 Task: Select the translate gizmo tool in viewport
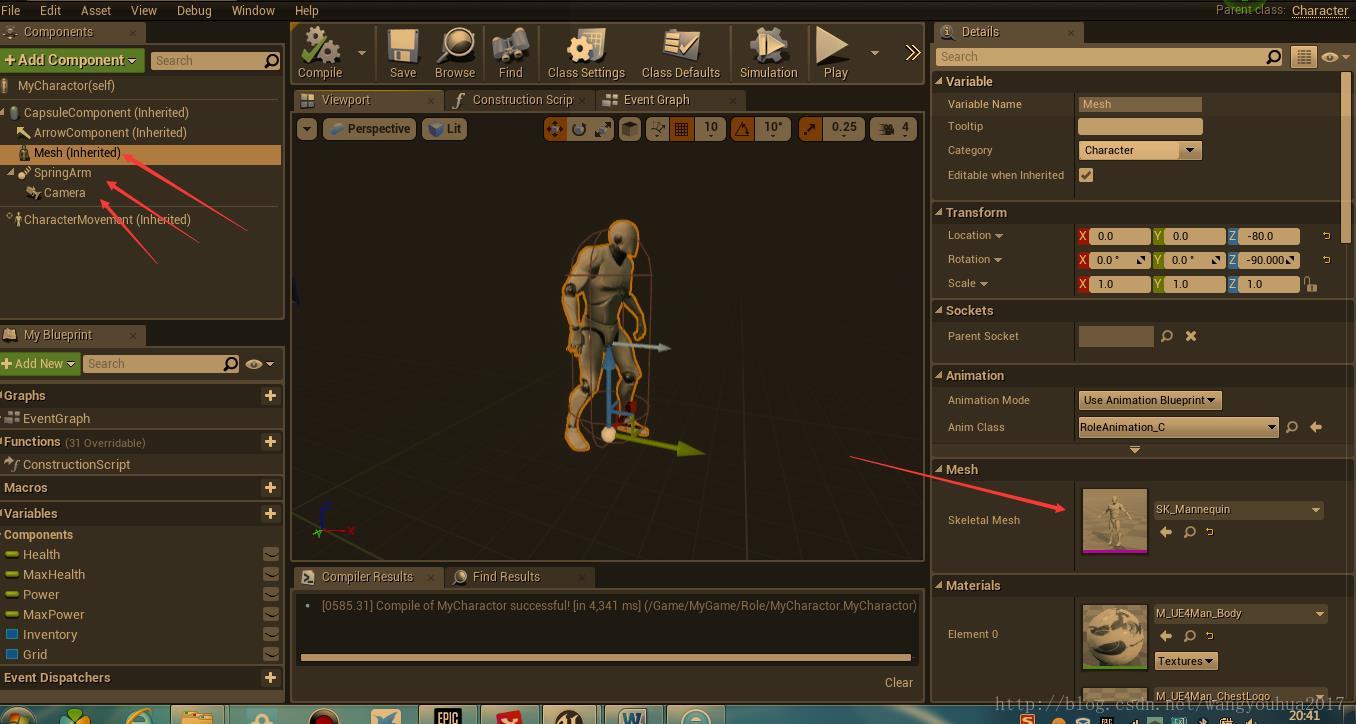(555, 129)
